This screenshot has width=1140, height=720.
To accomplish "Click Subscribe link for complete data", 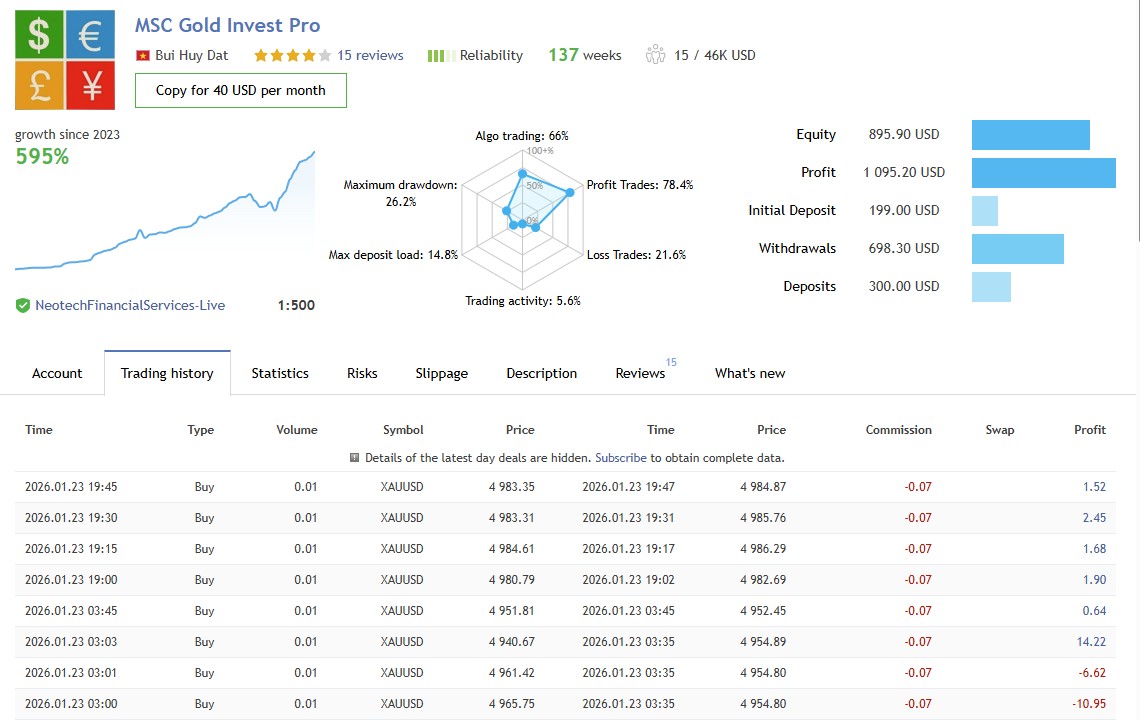I will click(x=621, y=458).
